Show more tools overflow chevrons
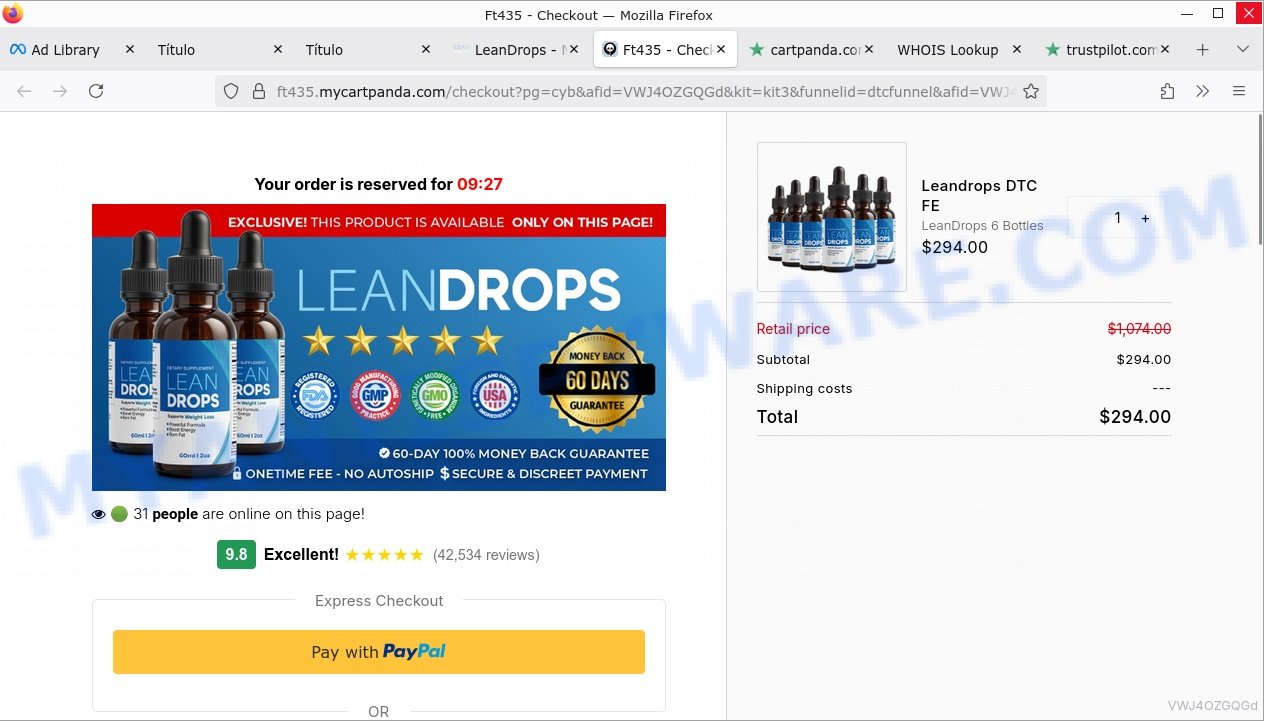Image resolution: width=1264 pixels, height=721 pixels. pos(1203,91)
